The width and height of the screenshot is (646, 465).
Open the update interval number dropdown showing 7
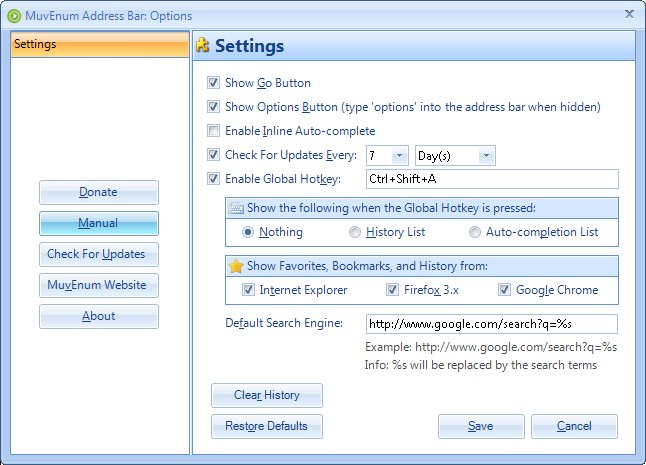398,156
